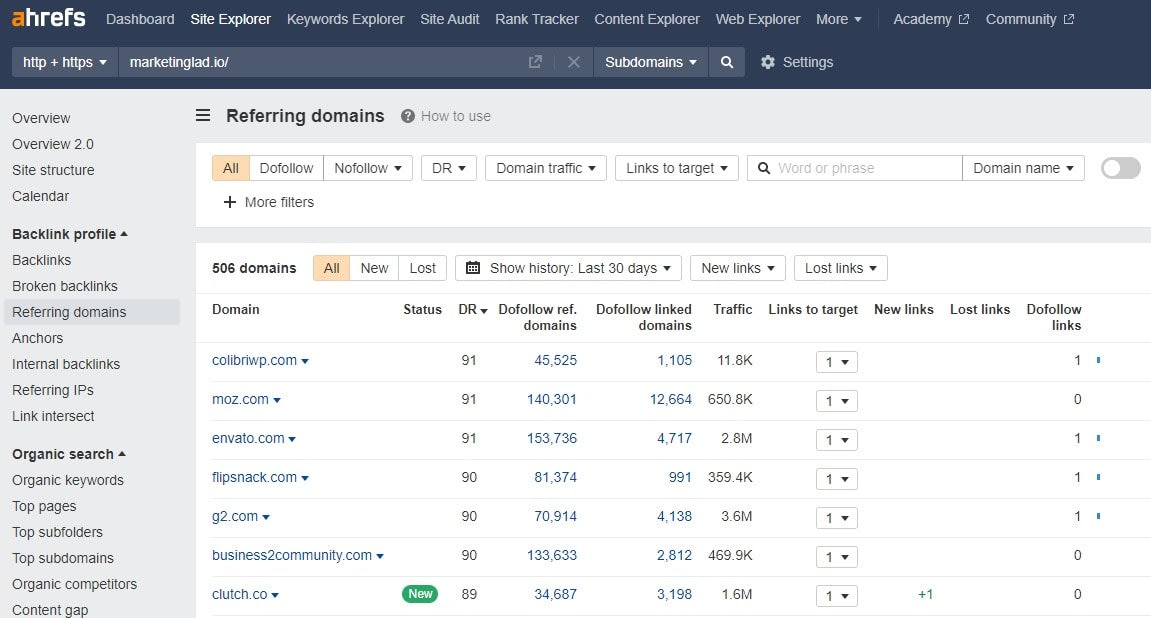Open URL in new tab icon

tap(535, 62)
